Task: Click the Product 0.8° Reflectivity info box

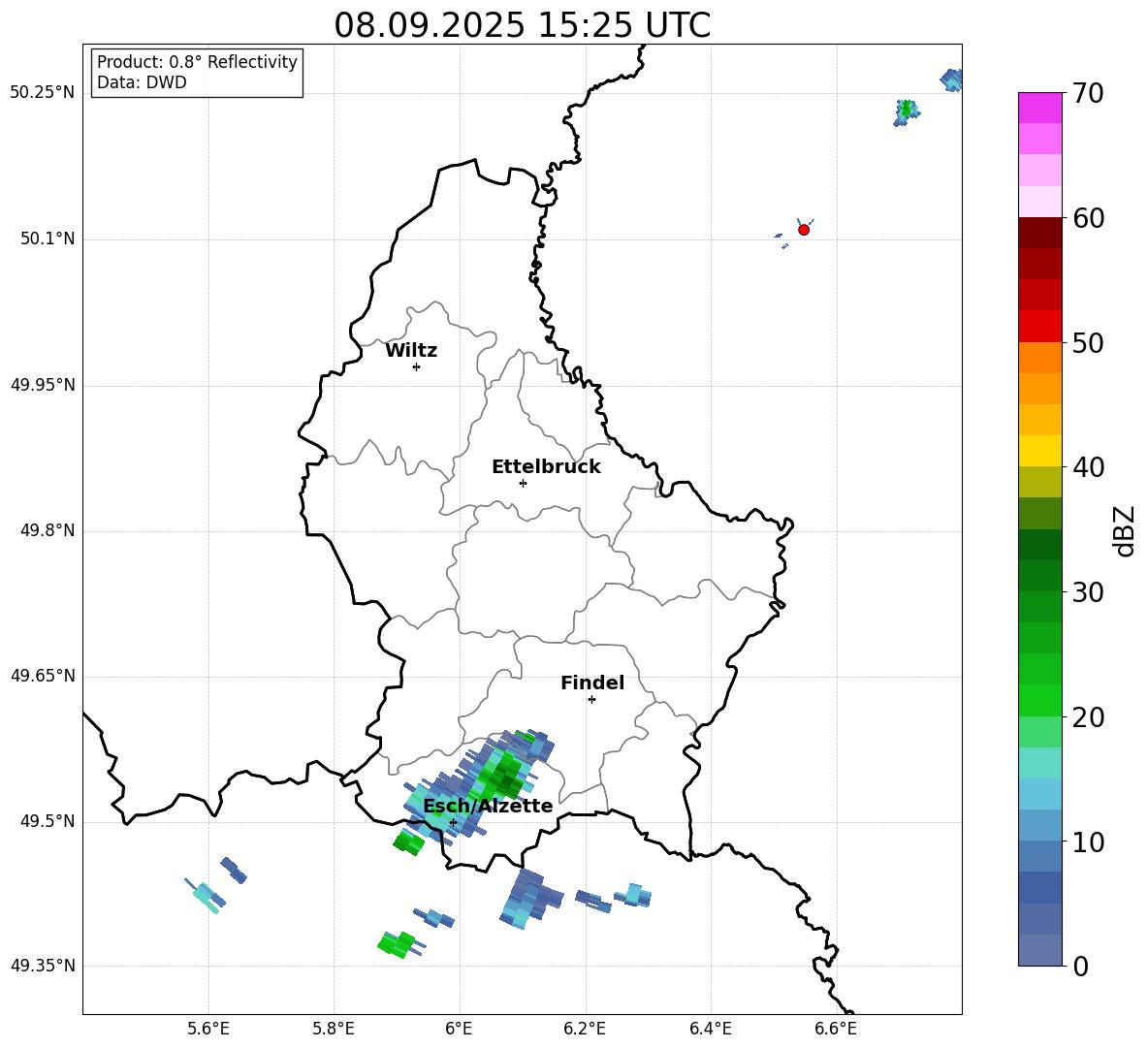Action: [197, 72]
